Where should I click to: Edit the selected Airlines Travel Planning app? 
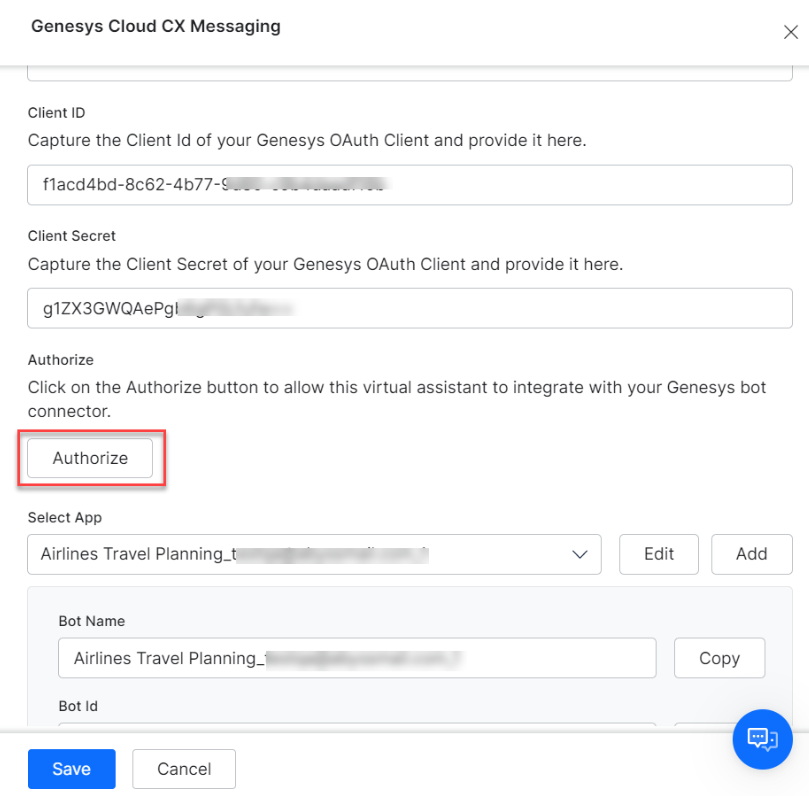point(658,554)
